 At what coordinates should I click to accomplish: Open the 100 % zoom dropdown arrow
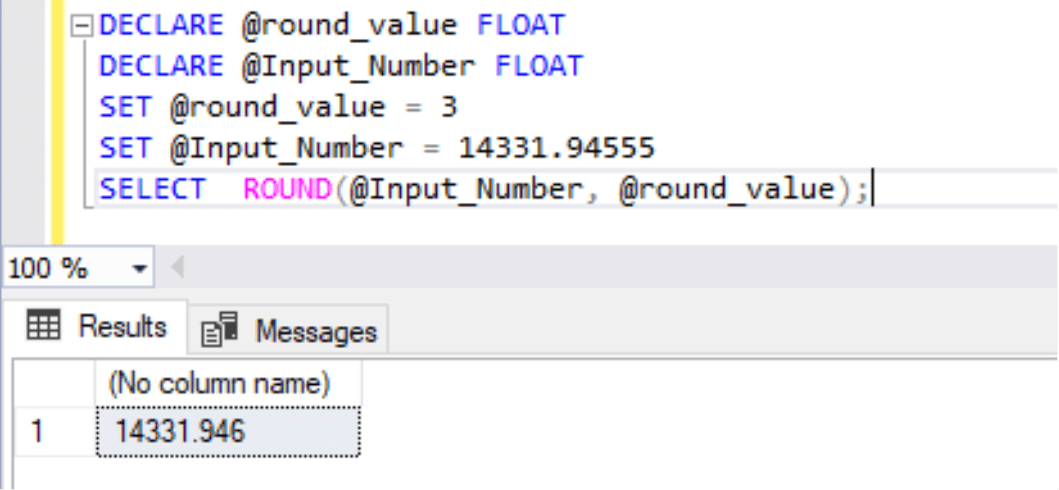[x=139, y=269]
